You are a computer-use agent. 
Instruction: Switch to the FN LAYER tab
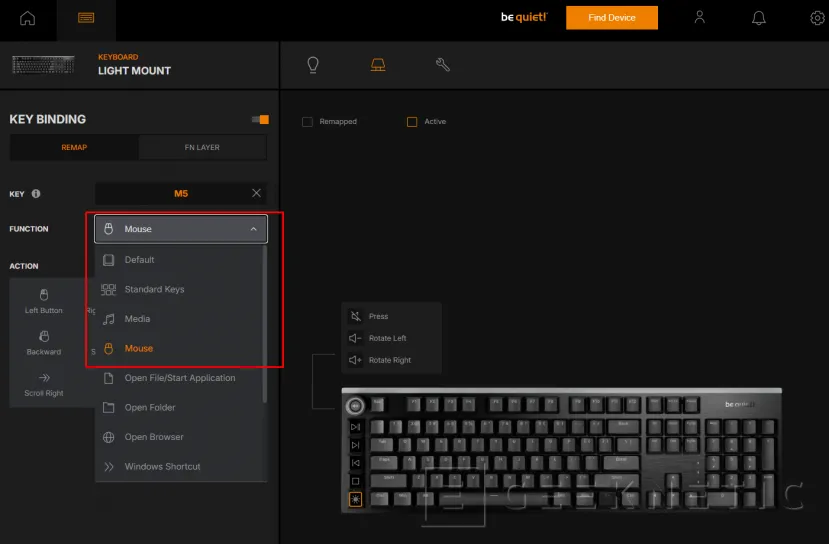pyautogui.click(x=203, y=148)
